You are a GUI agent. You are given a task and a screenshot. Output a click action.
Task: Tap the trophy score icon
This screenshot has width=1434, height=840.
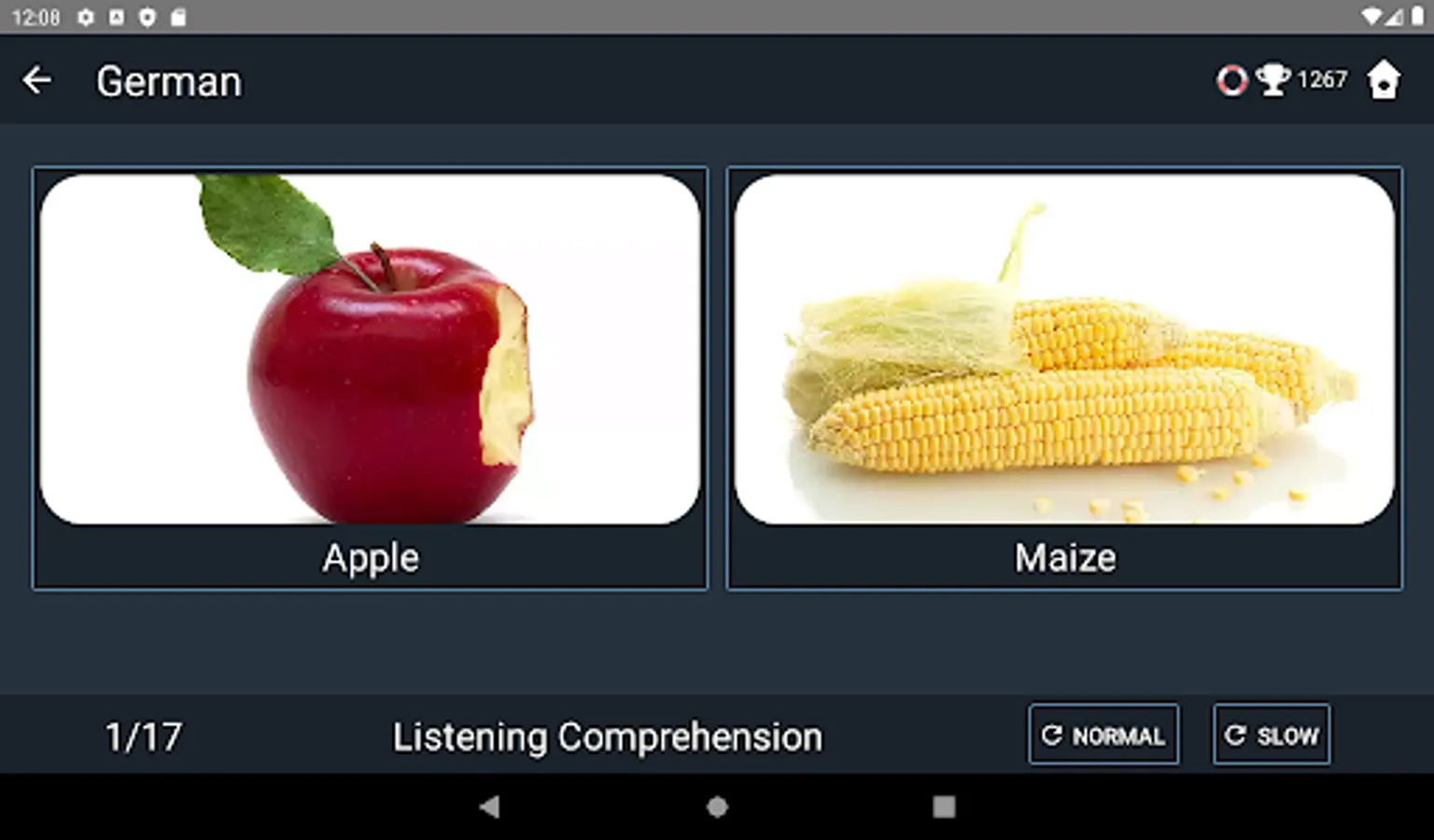1273,80
